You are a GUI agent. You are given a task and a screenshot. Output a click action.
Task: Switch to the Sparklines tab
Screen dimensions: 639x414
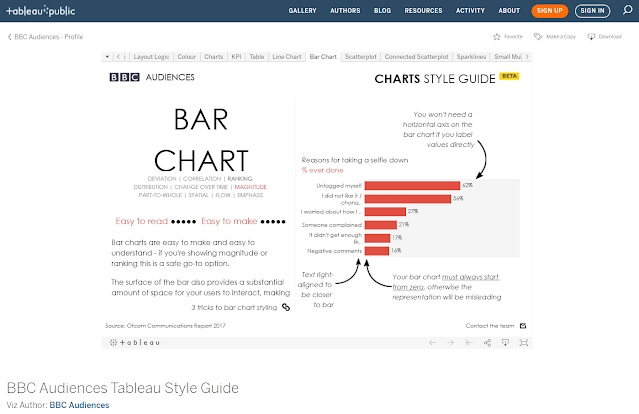click(x=471, y=57)
